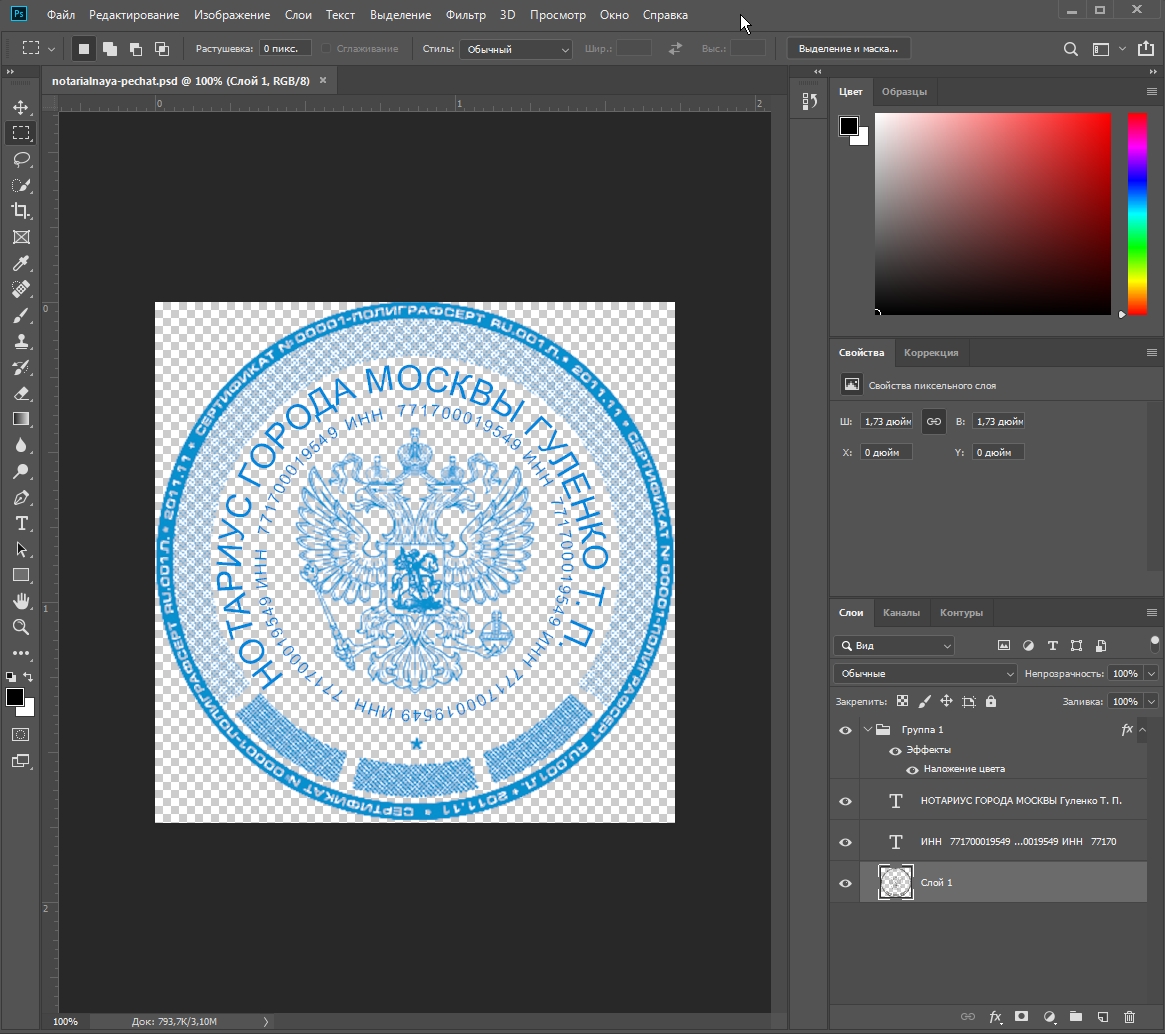Viewport: 1165px width, 1034px height.
Task: Click the add layer style fx icon
Action: pos(996,1017)
